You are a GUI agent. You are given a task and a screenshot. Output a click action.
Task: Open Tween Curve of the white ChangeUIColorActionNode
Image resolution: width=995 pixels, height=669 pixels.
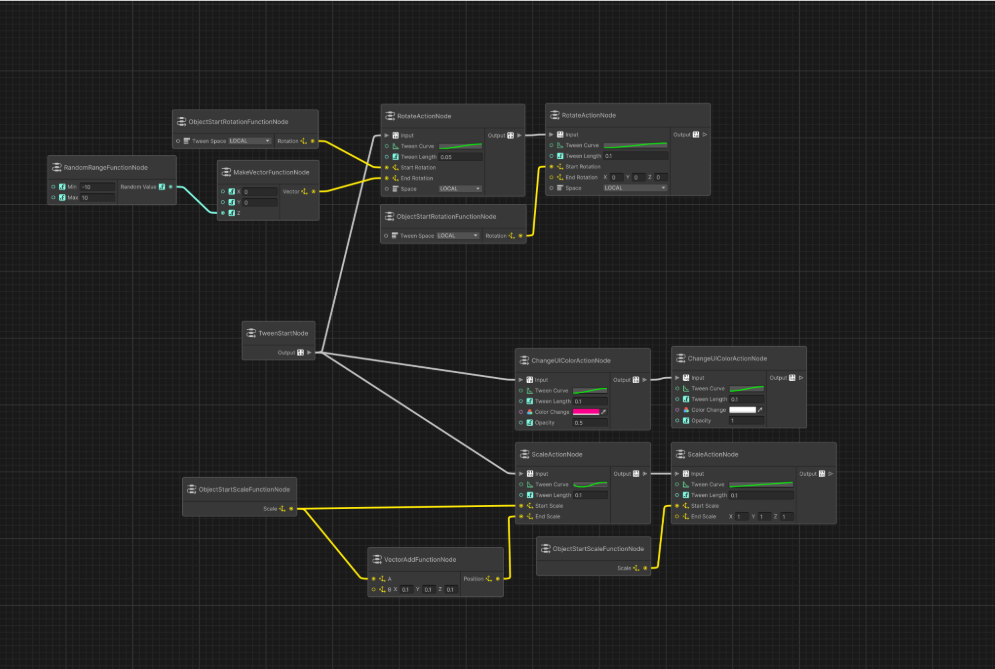(747, 388)
